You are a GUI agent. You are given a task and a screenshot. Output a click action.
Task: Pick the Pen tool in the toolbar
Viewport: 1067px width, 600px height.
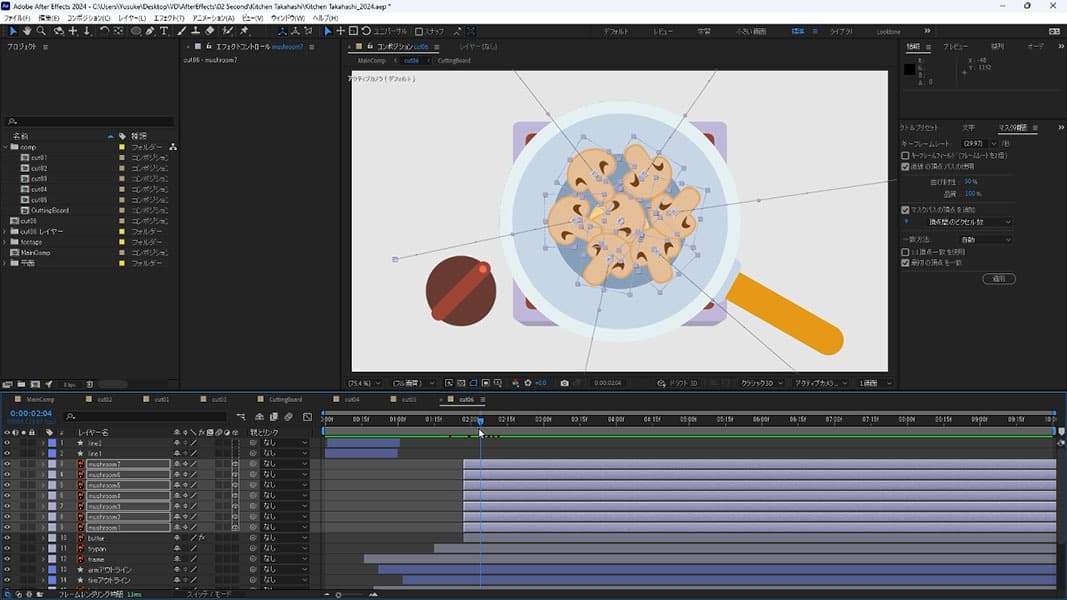[x=150, y=31]
